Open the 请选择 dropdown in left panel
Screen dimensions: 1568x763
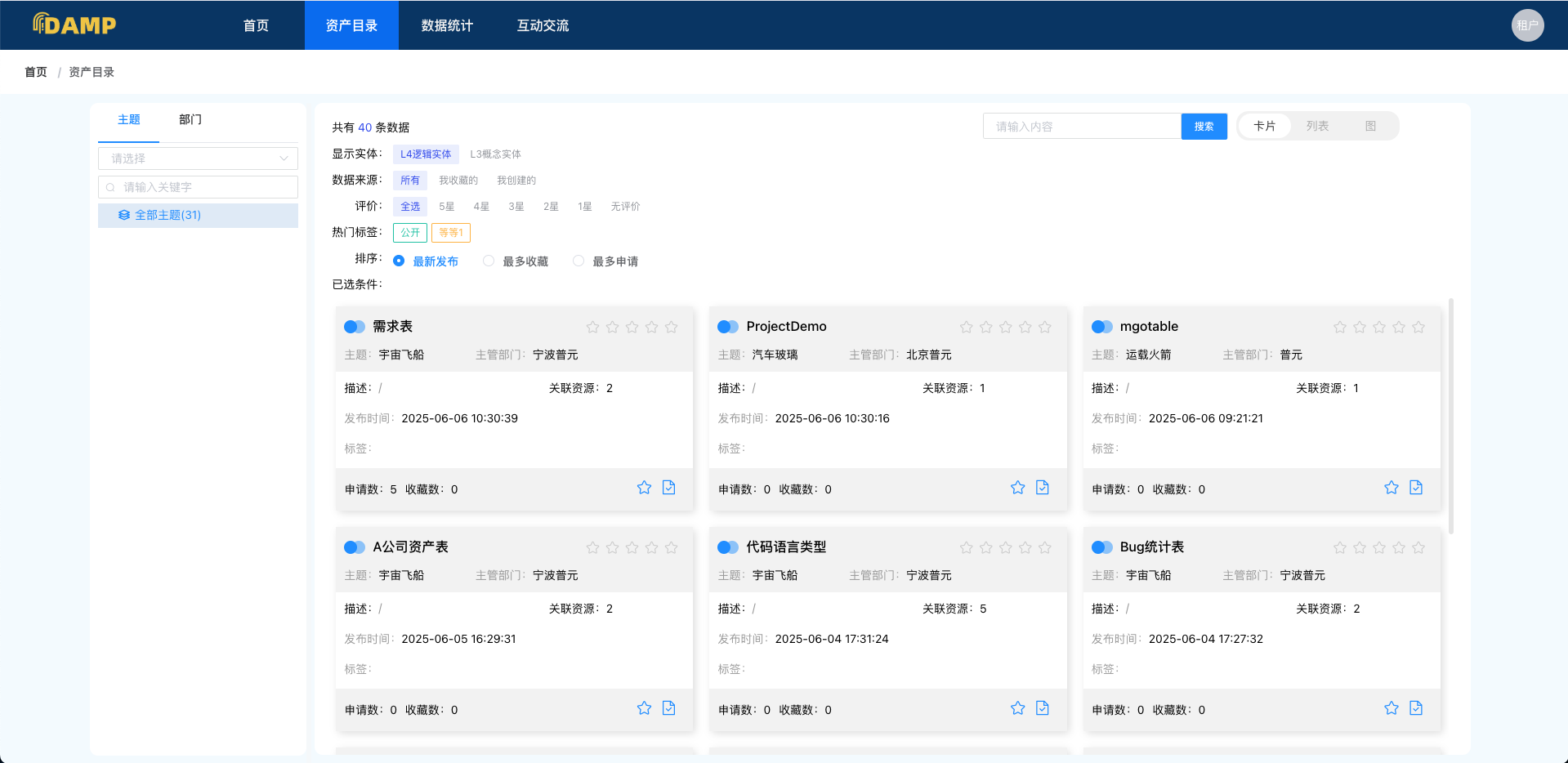coord(198,158)
